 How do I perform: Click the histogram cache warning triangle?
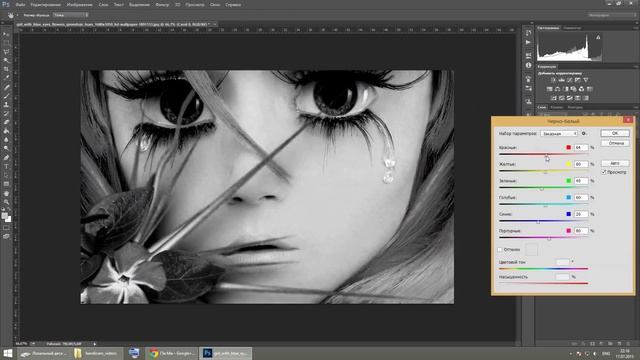pos(598,37)
